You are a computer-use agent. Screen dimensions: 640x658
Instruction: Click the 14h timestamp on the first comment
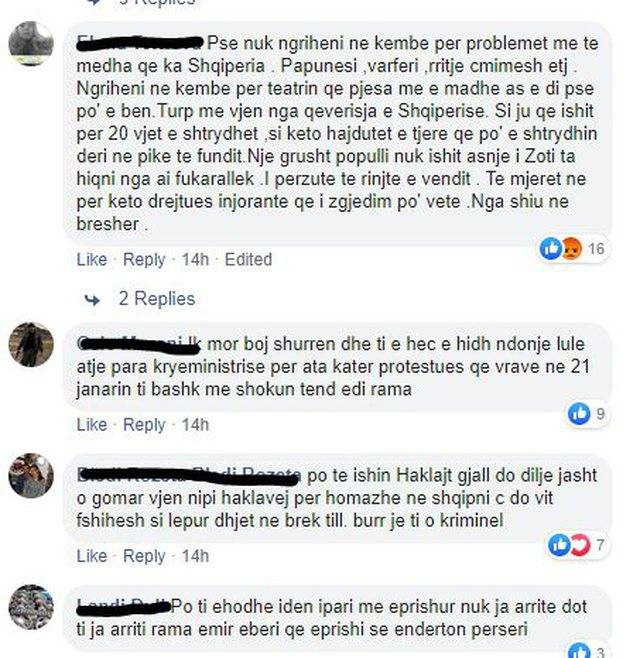click(x=195, y=259)
